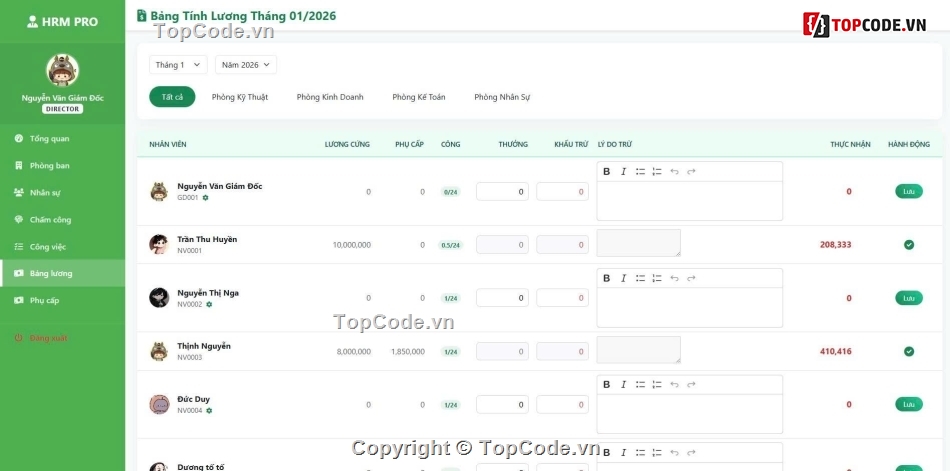Click undo icon in Nguyễn Thị Nga row
The height and width of the screenshot is (471, 950).
click(674, 278)
